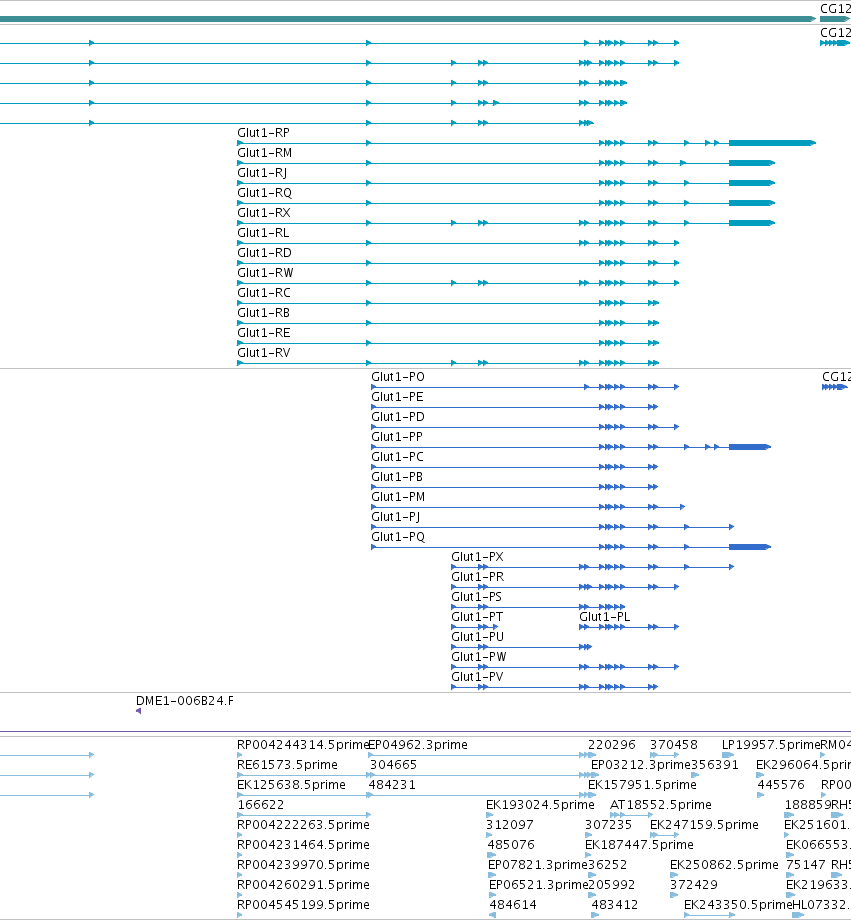Select the Glut1-RQ transcript label
Image resolution: width=851 pixels, height=920 pixels.
pyautogui.click(x=264, y=193)
